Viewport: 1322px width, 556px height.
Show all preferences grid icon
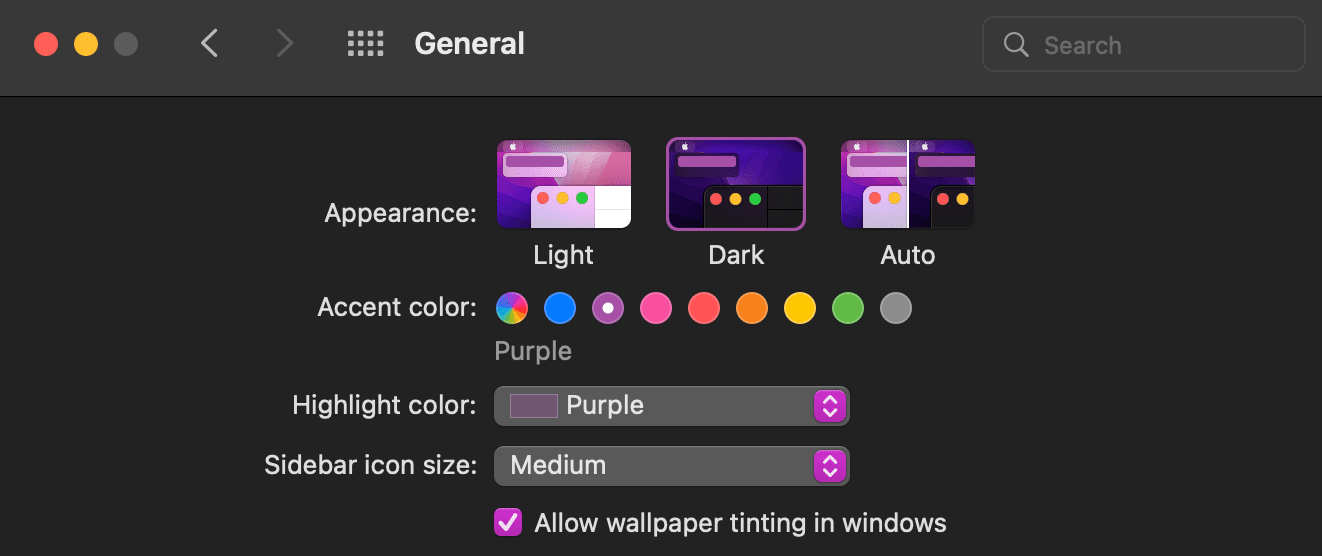(x=366, y=44)
